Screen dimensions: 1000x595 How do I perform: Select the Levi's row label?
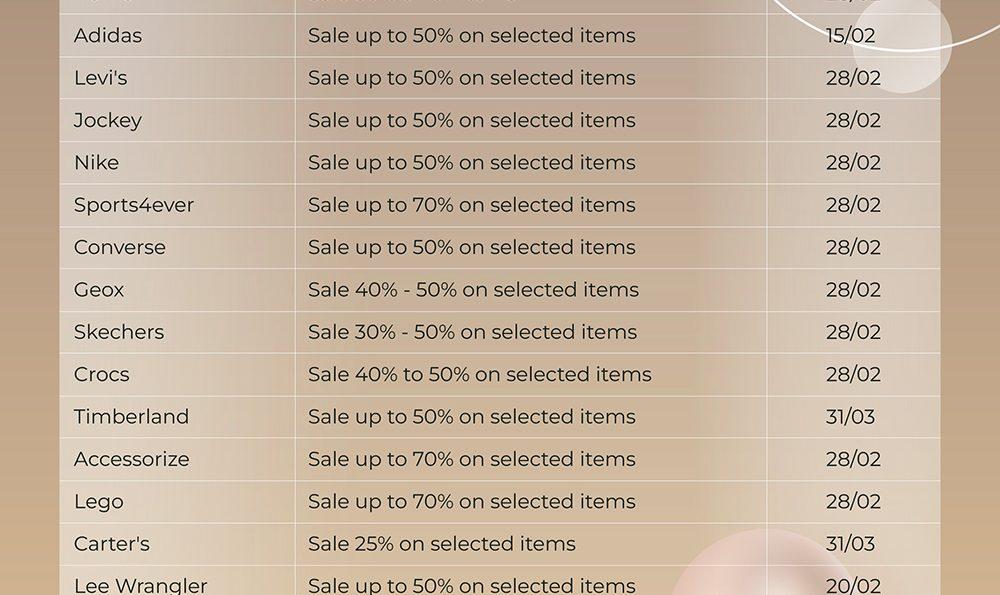[x=101, y=78]
